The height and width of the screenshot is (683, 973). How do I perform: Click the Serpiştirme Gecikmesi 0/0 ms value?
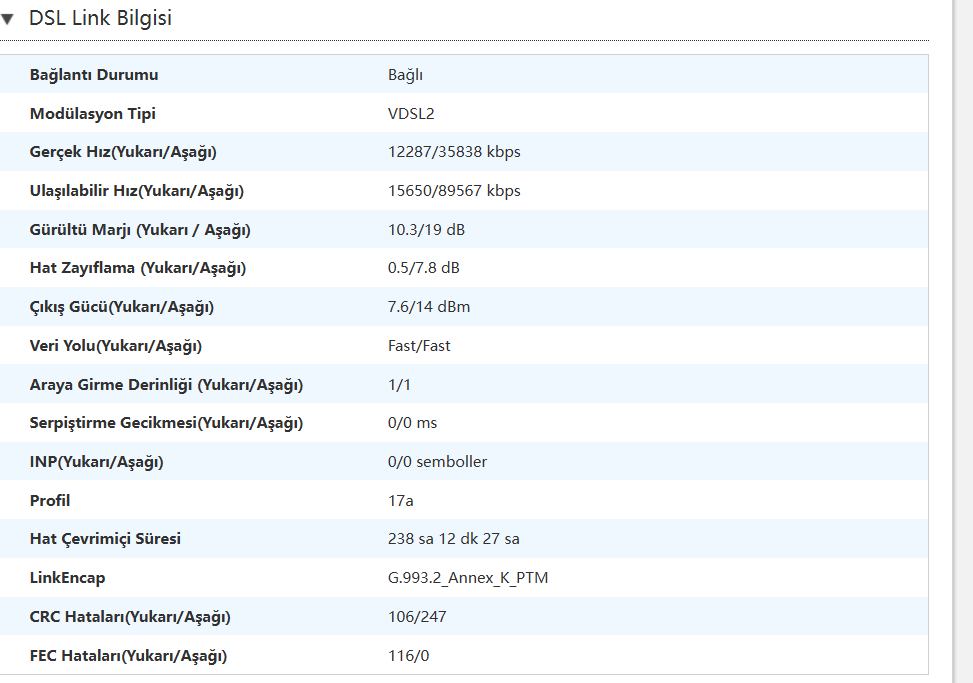click(412, 423)
